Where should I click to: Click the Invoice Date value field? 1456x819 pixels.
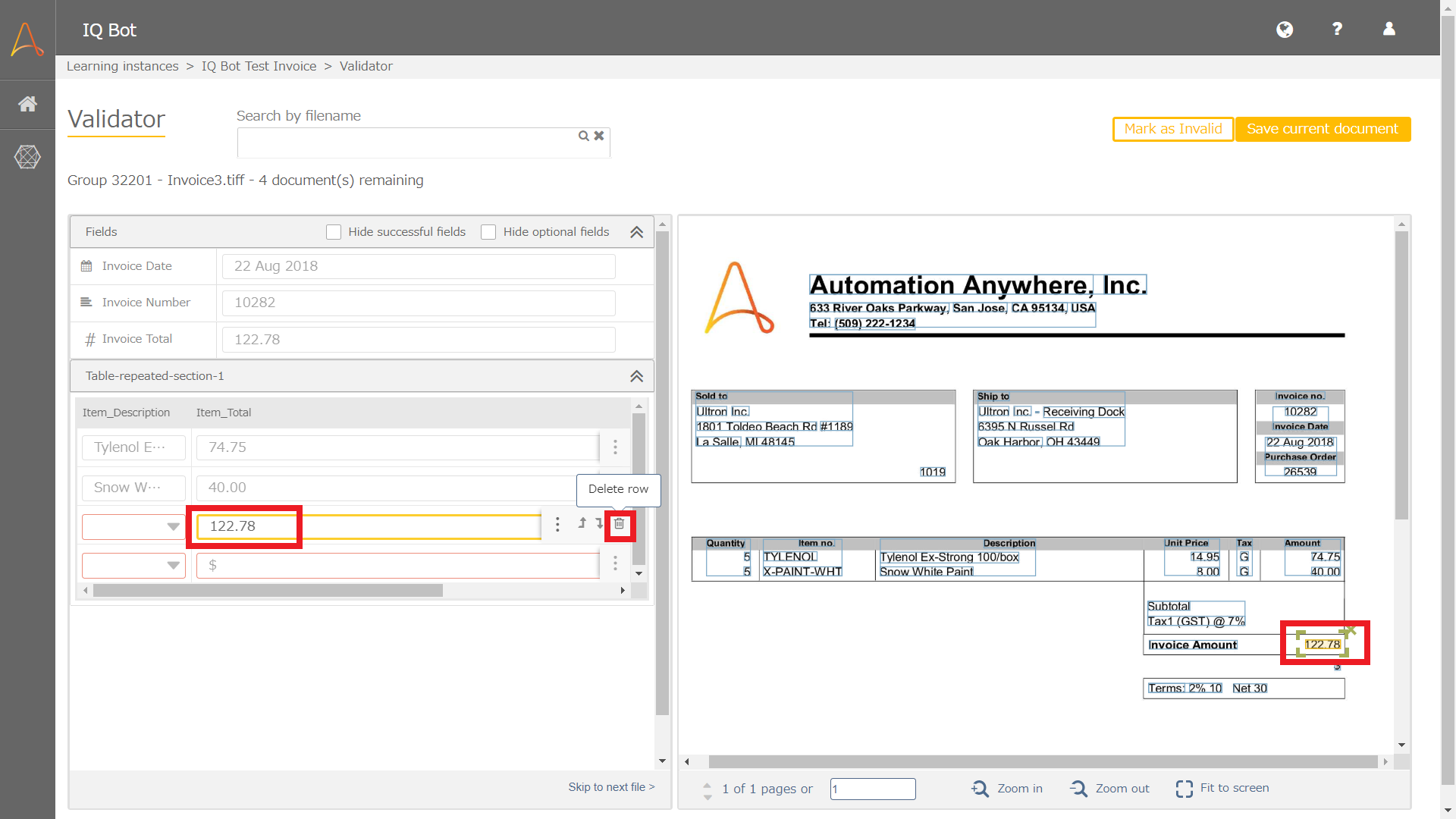pyautogui.click(x=419, y=266)
